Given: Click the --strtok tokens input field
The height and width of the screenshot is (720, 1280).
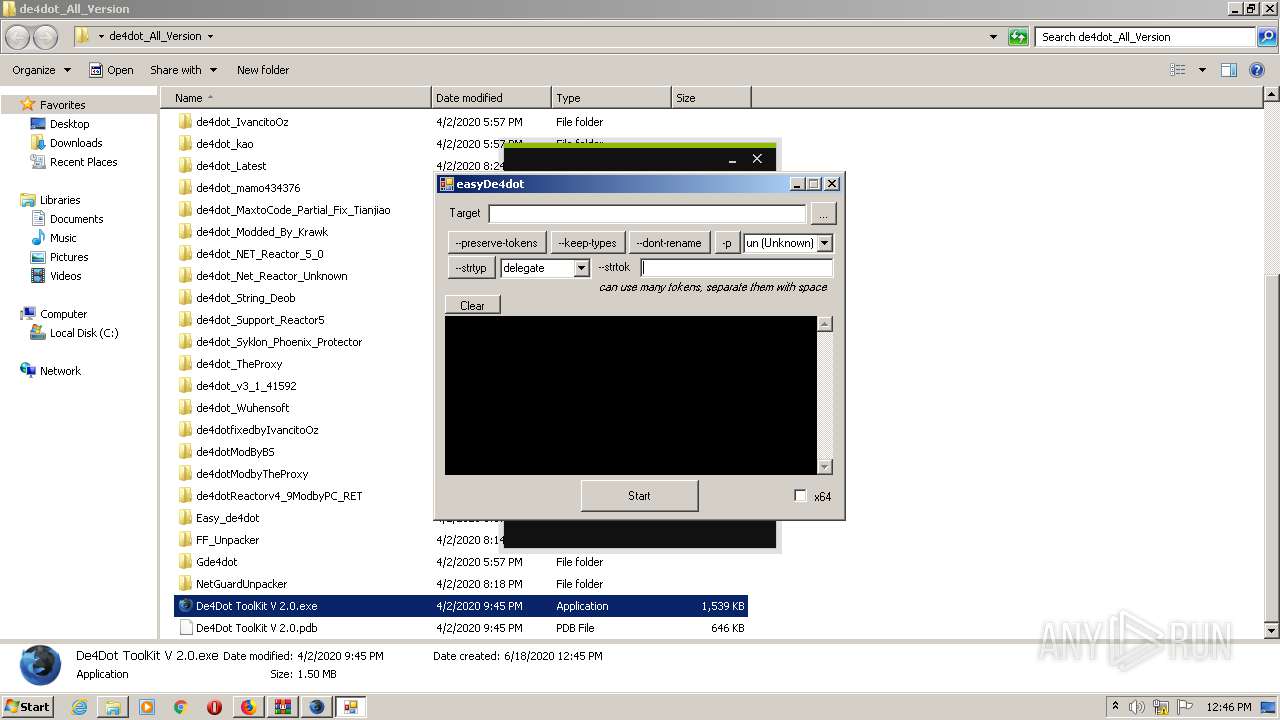Looking at the screenshot, I should (x=737, y=268).
